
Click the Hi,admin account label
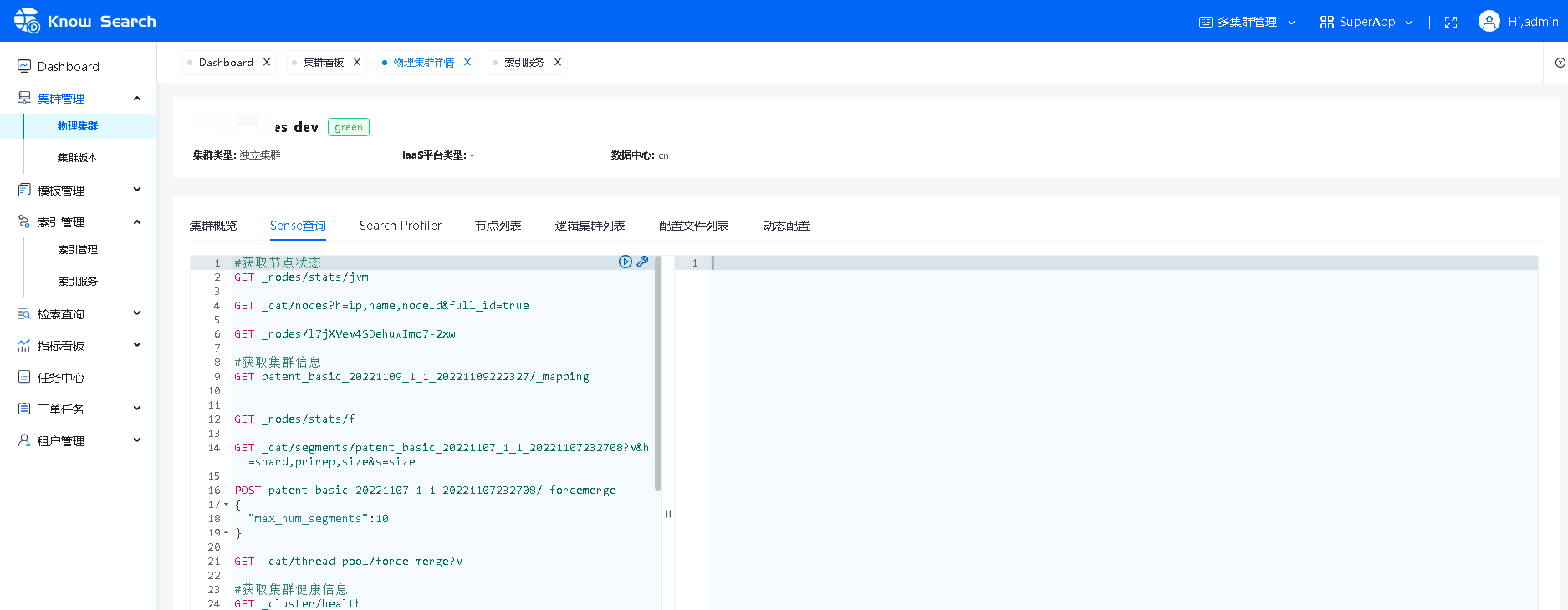[x=1533, y=22]
